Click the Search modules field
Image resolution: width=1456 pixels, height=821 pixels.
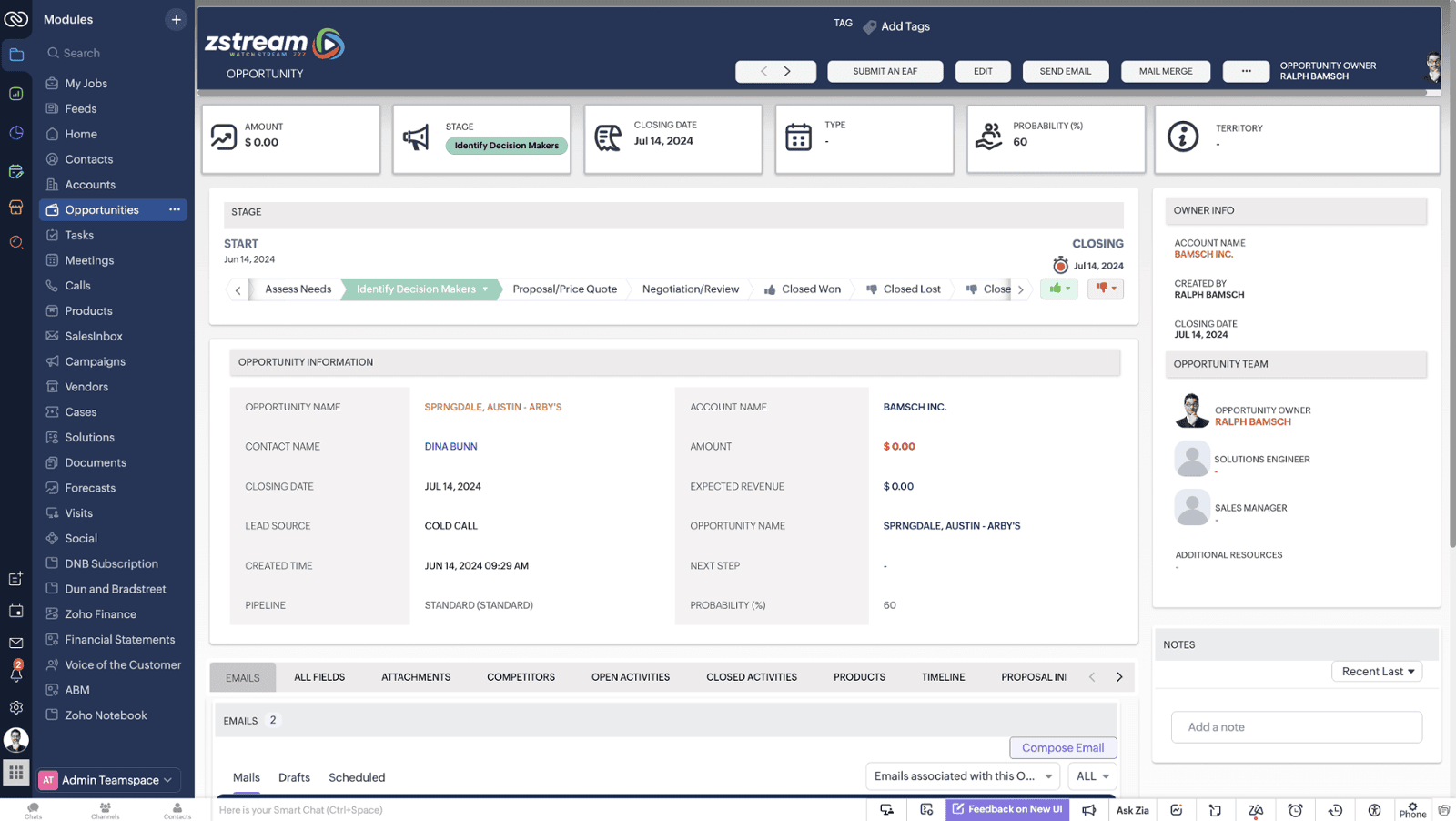click(114, 53)
